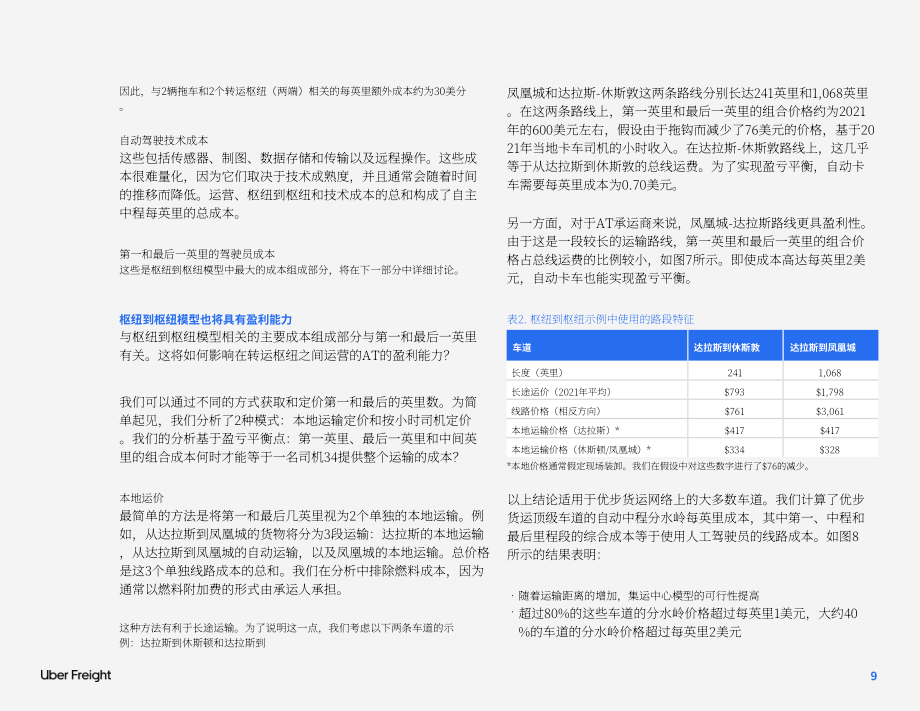
Task: Select the blue heading 枢纽到枢纽模型也将具有盈利能力
Action: [205, 320]
